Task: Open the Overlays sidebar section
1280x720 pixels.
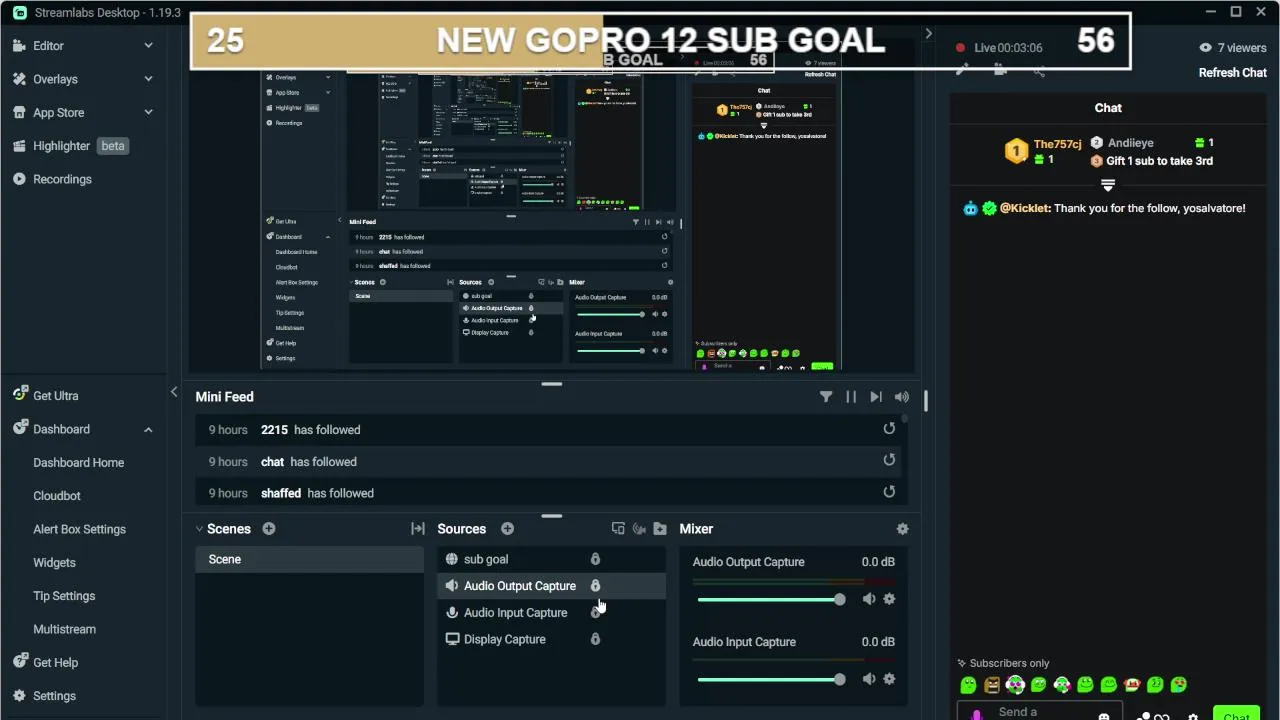Action: [55, 79]
